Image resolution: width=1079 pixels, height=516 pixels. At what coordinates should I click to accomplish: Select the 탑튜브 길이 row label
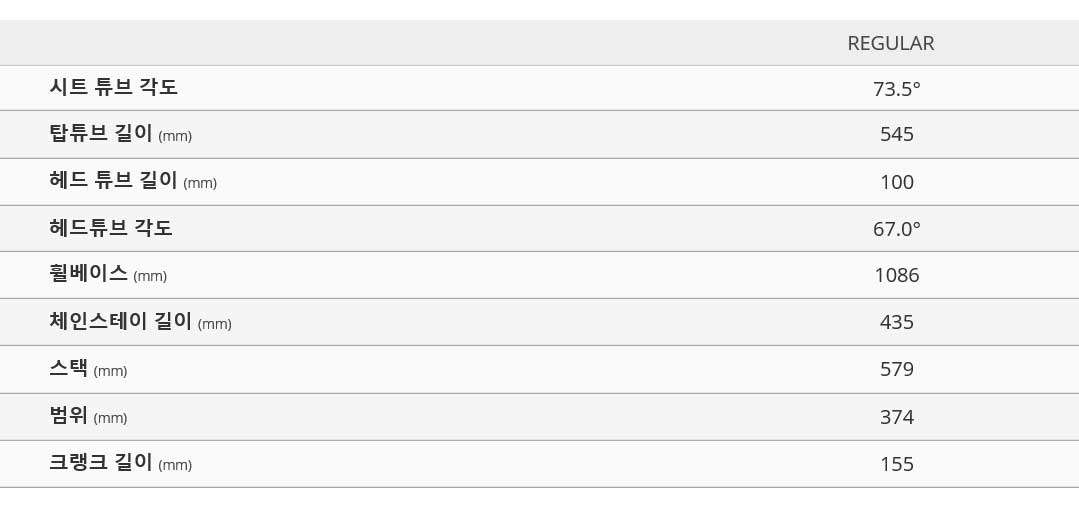[x=101, y=133]
